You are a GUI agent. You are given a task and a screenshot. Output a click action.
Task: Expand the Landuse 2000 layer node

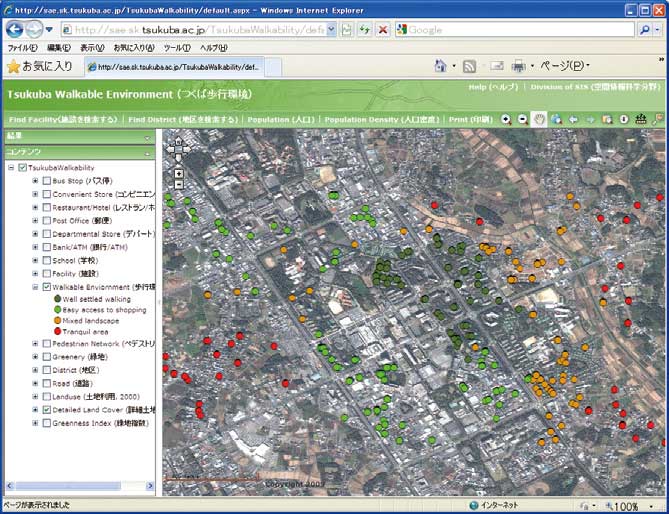(35, 396)
